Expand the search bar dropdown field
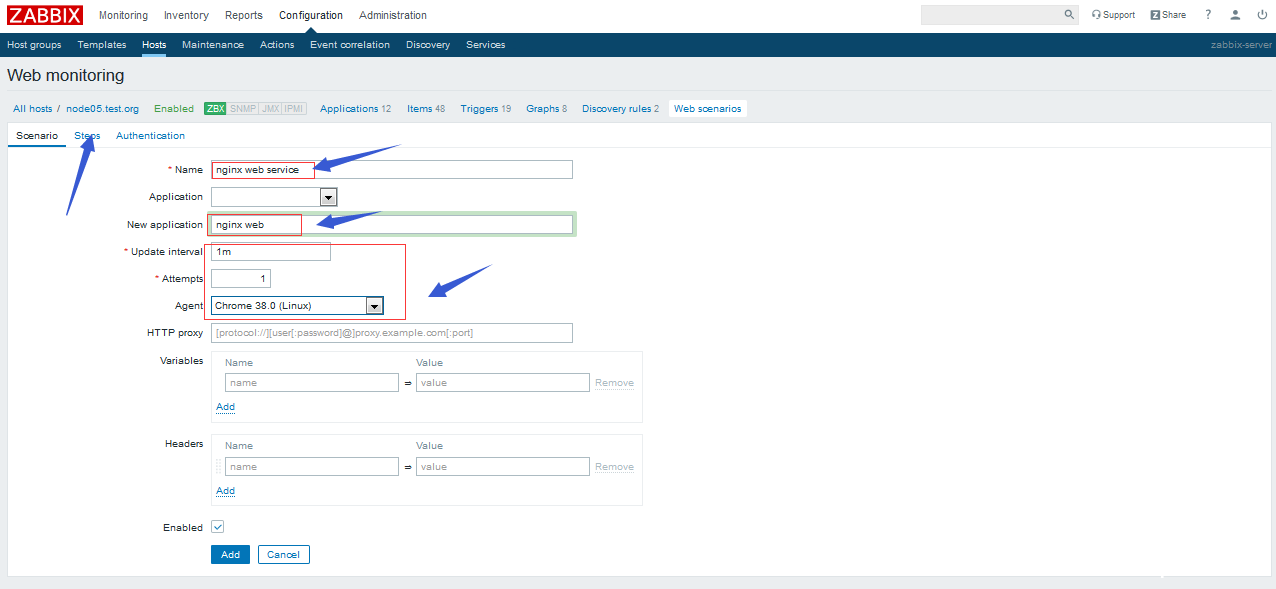Viewport: 1276px width, 589px height. [995, 14]
